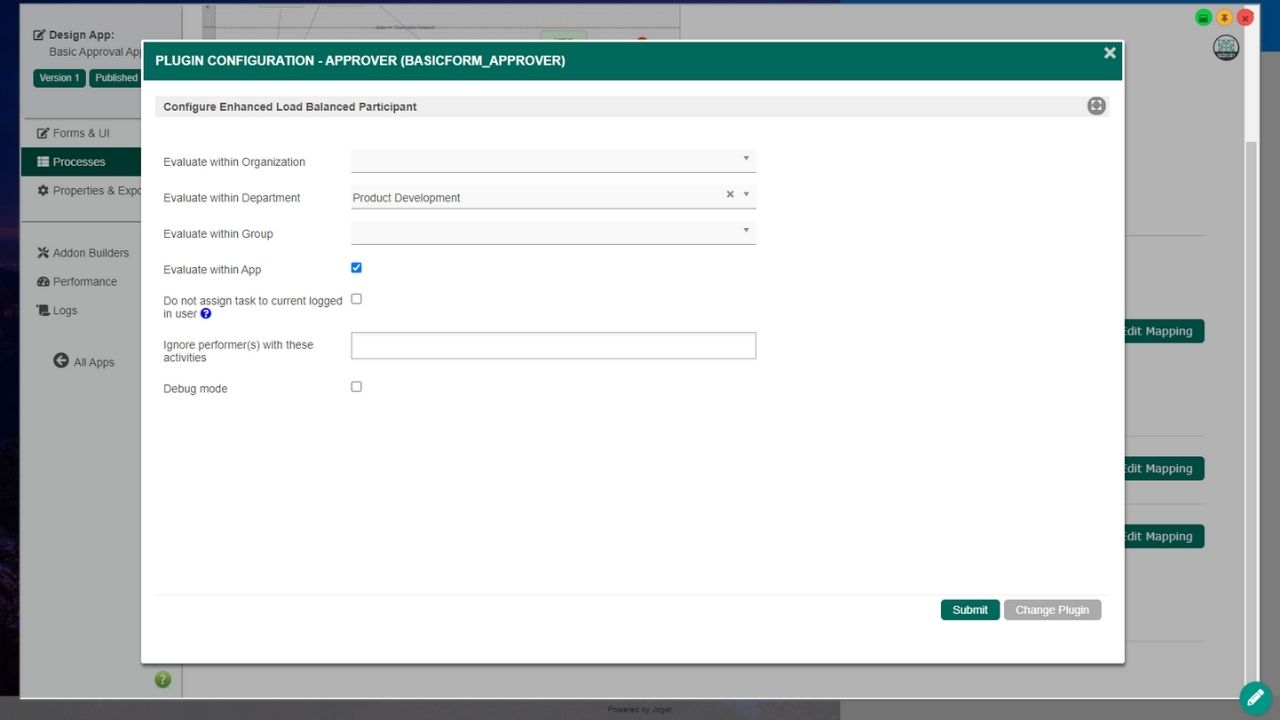Click the orange pin window icon
The image size is (1280, 720).
click(x=1224, y=18)
